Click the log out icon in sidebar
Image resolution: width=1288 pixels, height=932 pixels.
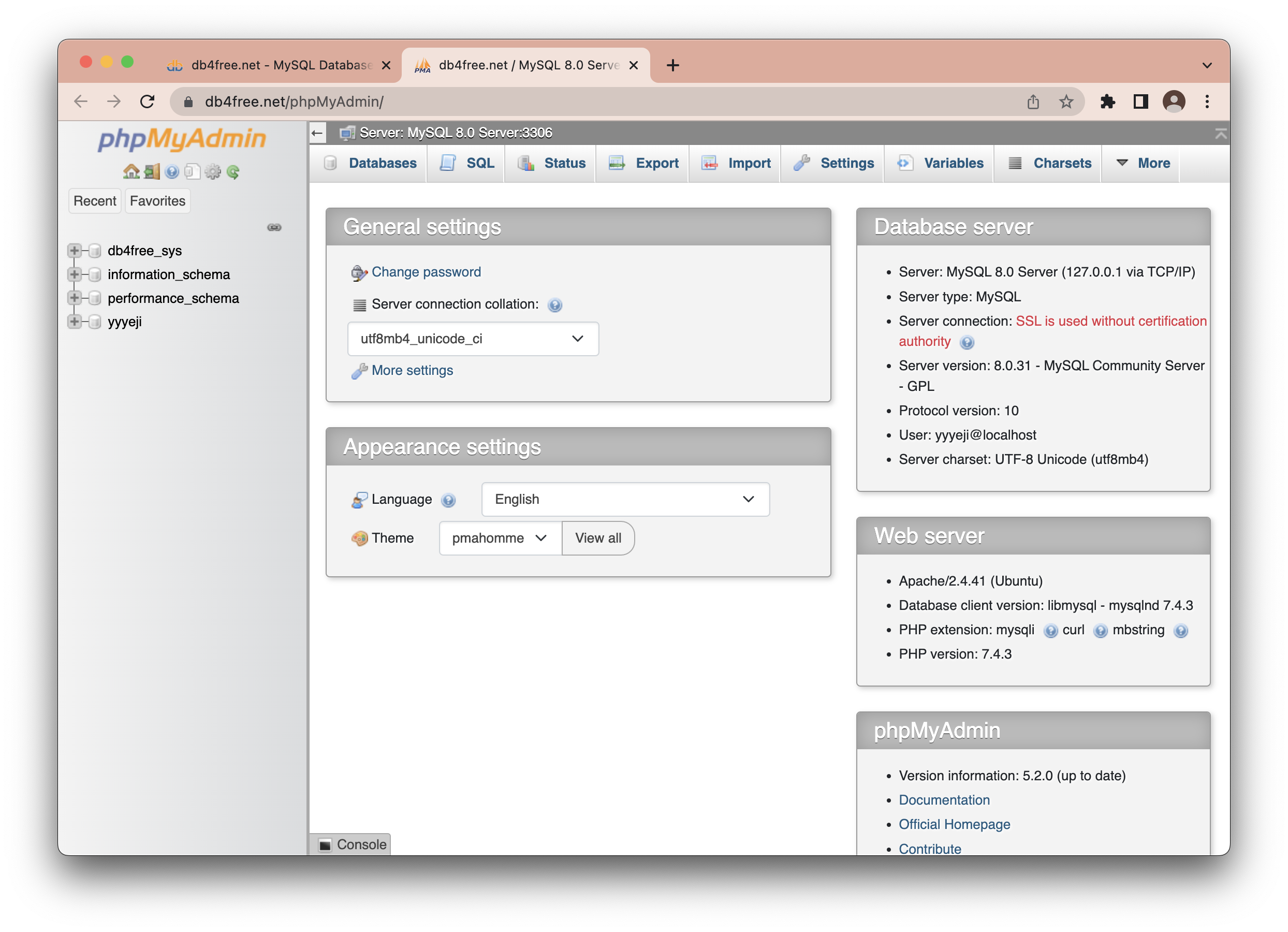(x=152, y=171)
